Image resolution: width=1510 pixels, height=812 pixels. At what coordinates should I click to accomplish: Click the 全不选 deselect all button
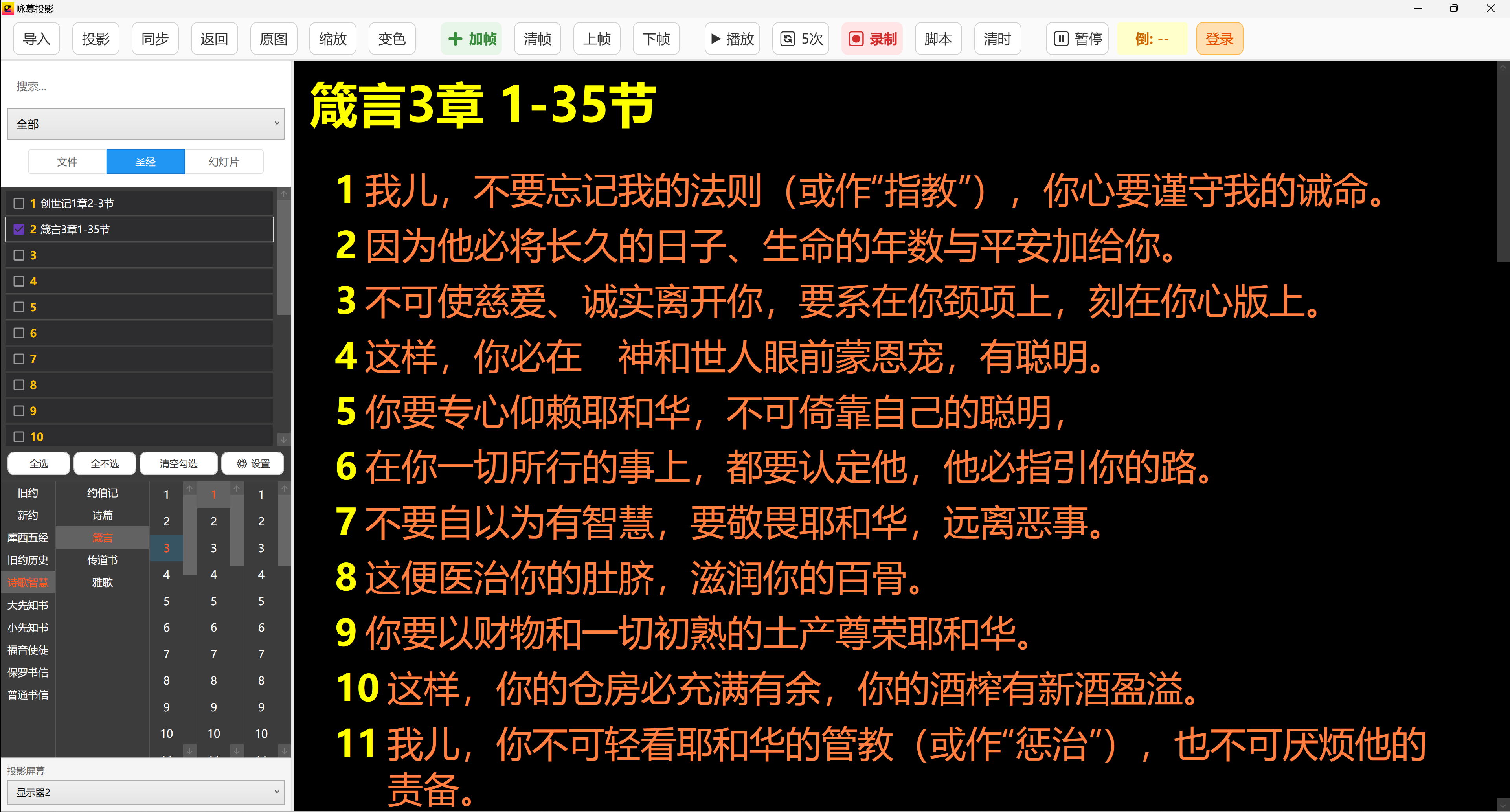[104, 463]
